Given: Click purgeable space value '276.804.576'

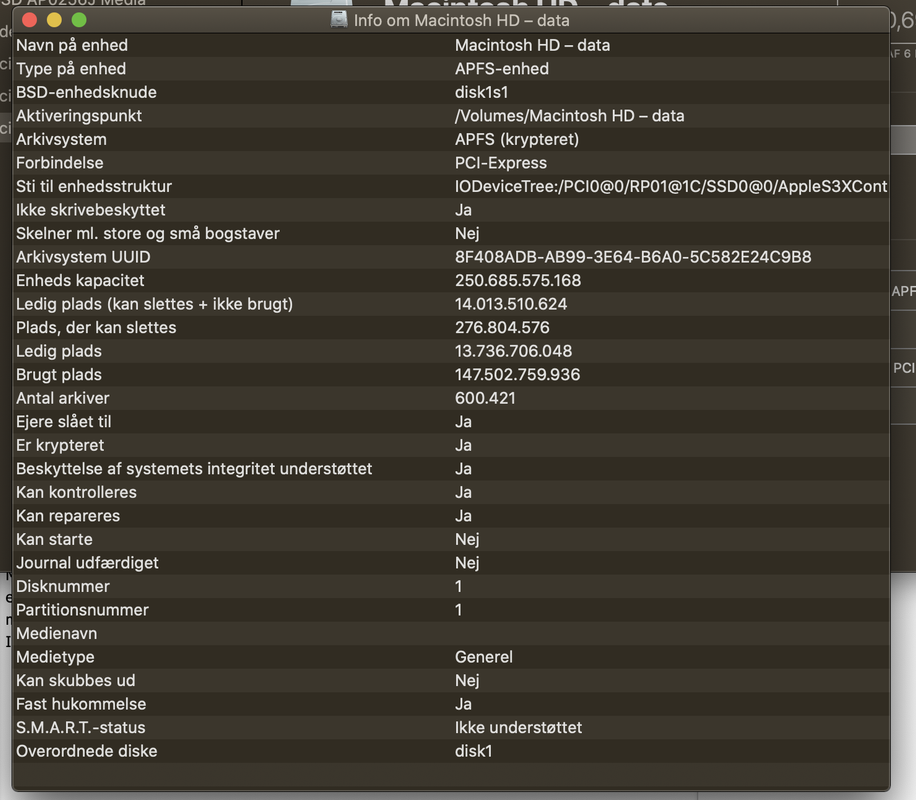Looking at the screenshot, I should click(502, 327).
